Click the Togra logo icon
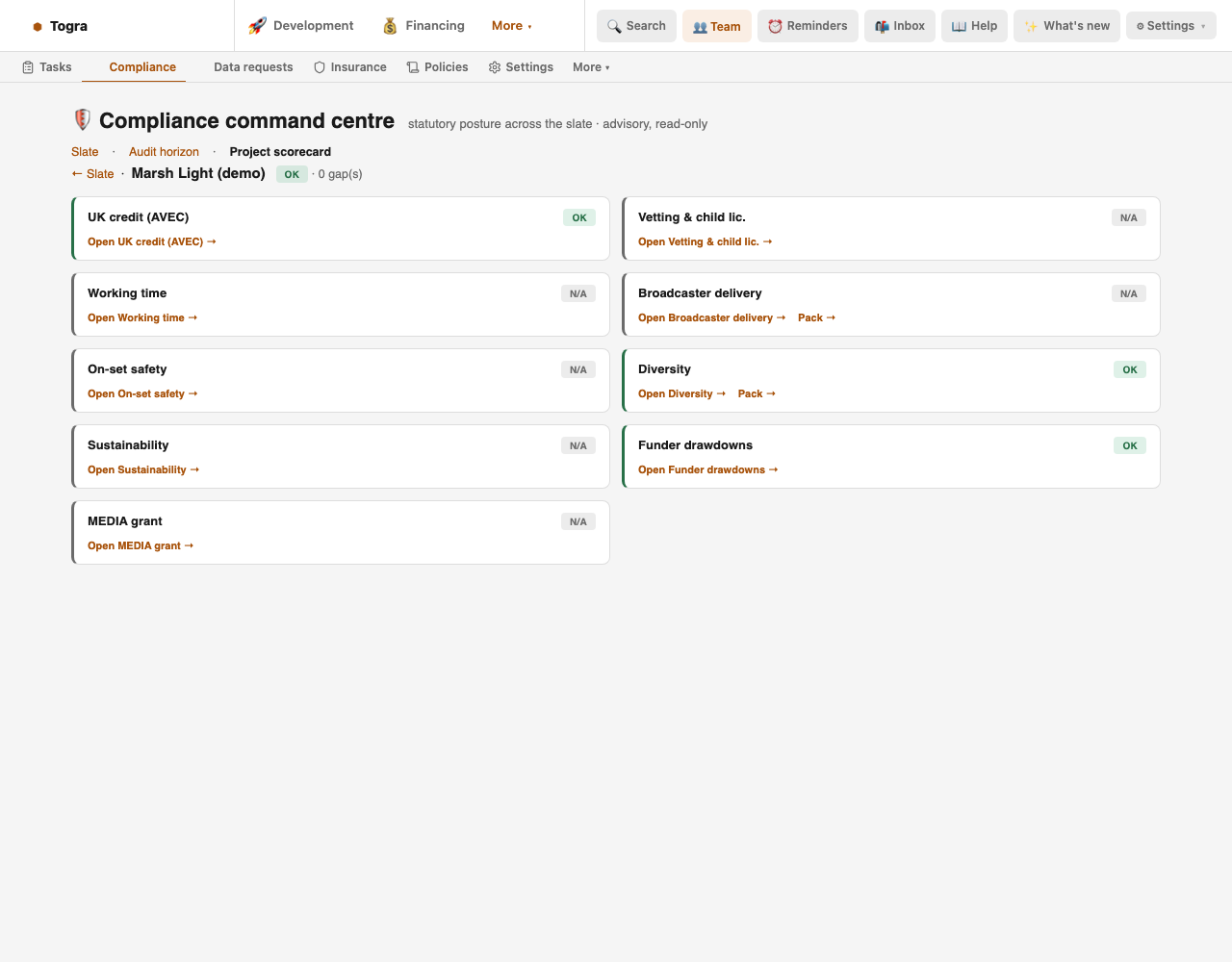Screen dimensions: 1232x962 [x=38, y=26]
